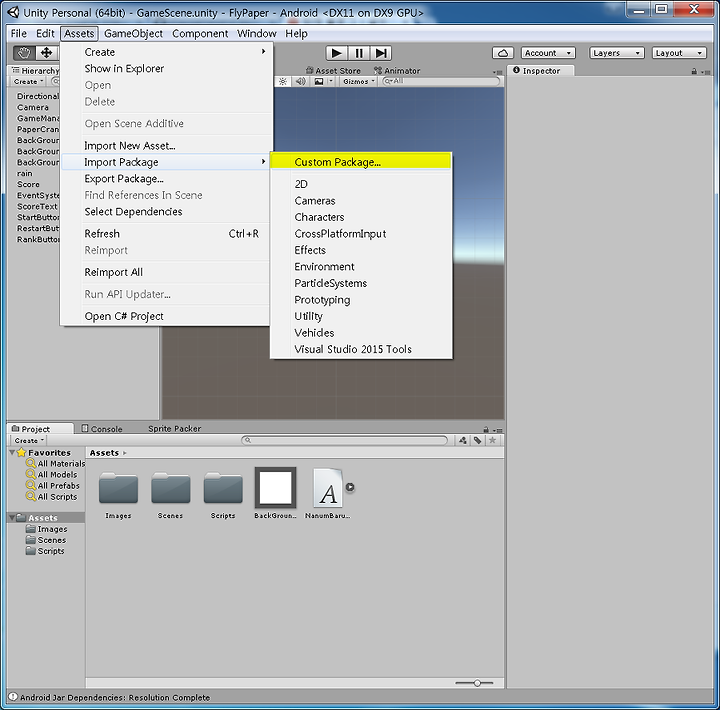
Task: Switch to the Sprite Packer tab
Action: click(174, 429)
